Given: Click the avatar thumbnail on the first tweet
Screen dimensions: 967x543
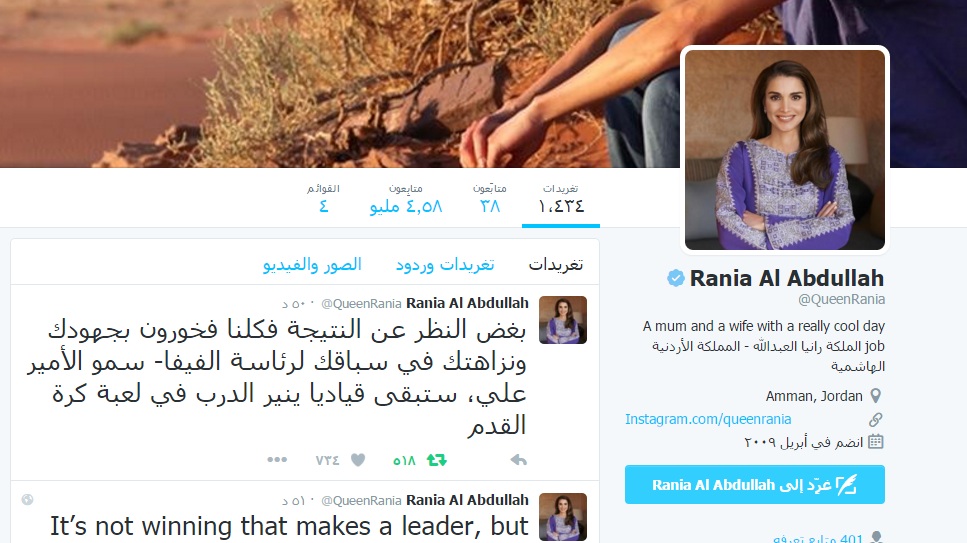Looking at the screenshot, I should tap(562, 320).
